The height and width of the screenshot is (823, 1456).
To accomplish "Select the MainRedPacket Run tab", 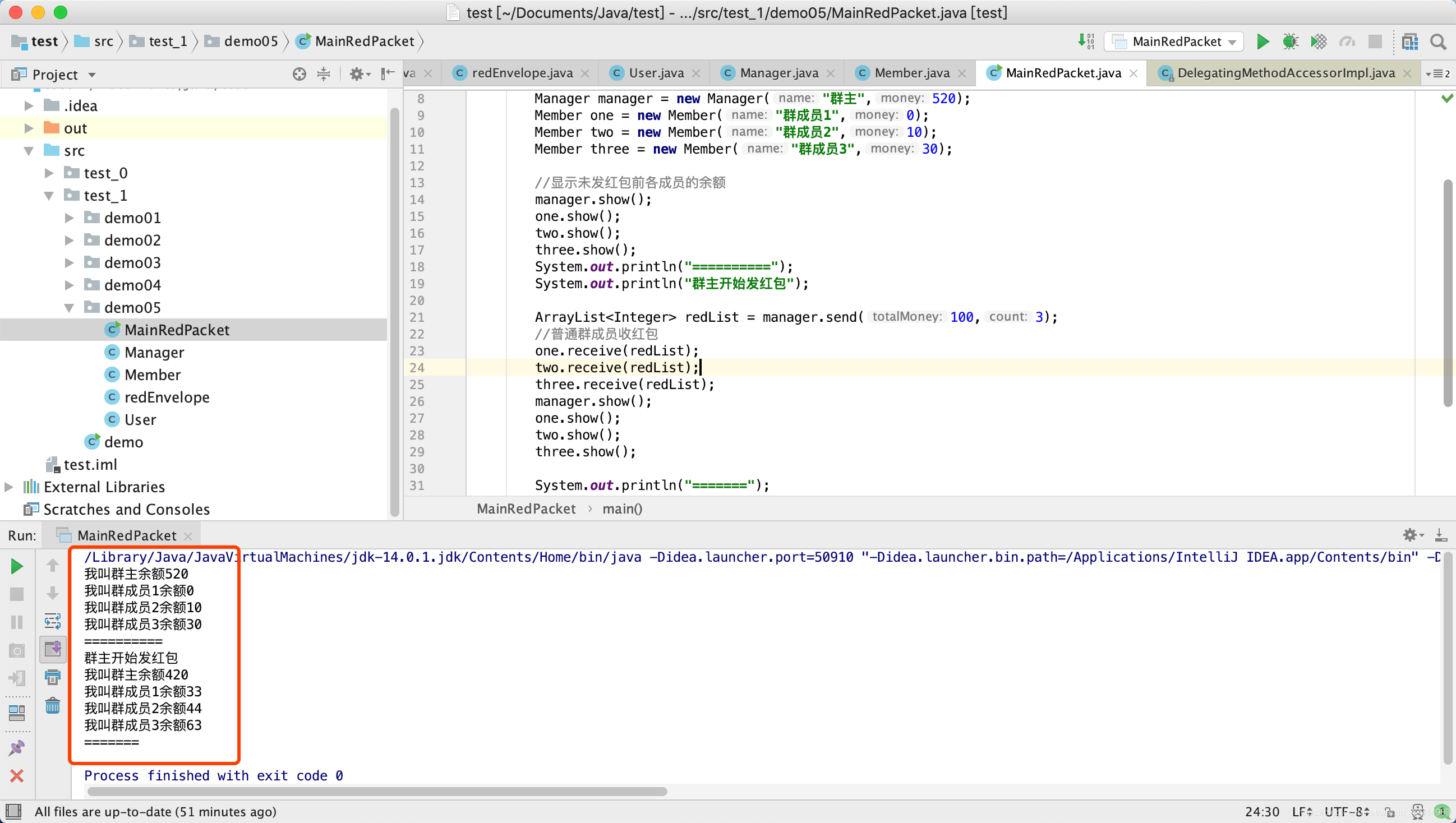I will coord(126,535).
